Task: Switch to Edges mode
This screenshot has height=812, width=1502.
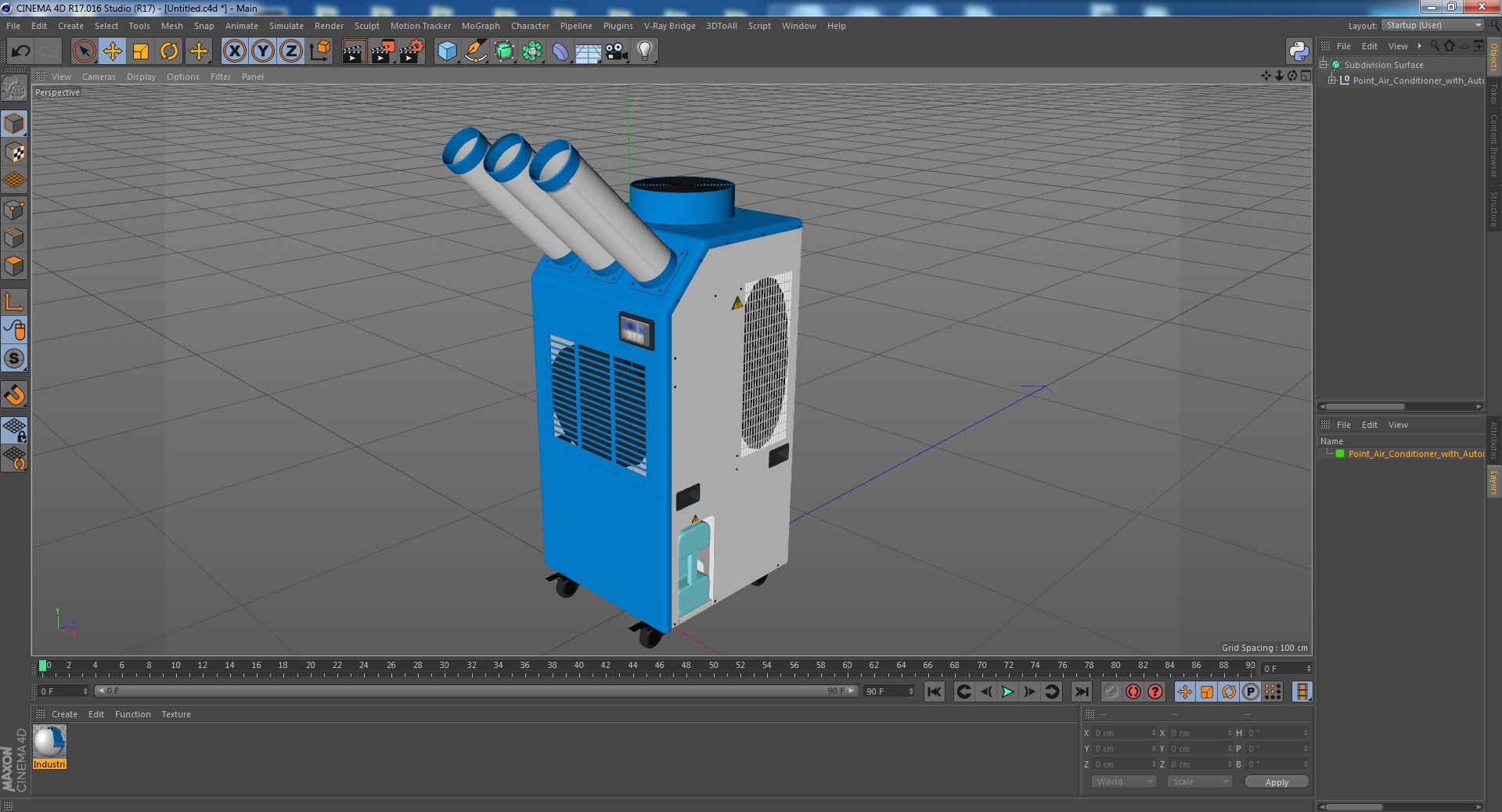Action: tap(14, 238)
